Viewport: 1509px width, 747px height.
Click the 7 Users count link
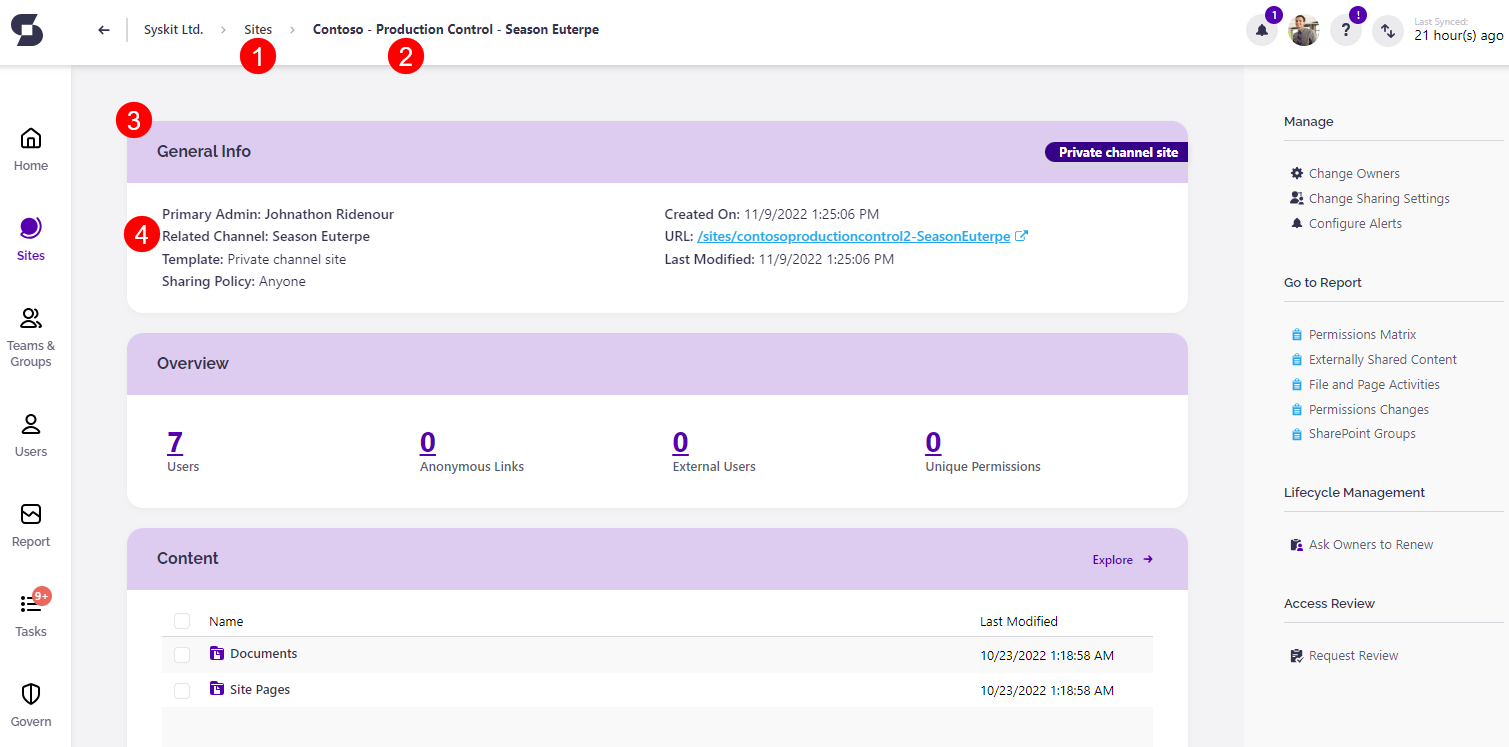(x=174, y=442)
